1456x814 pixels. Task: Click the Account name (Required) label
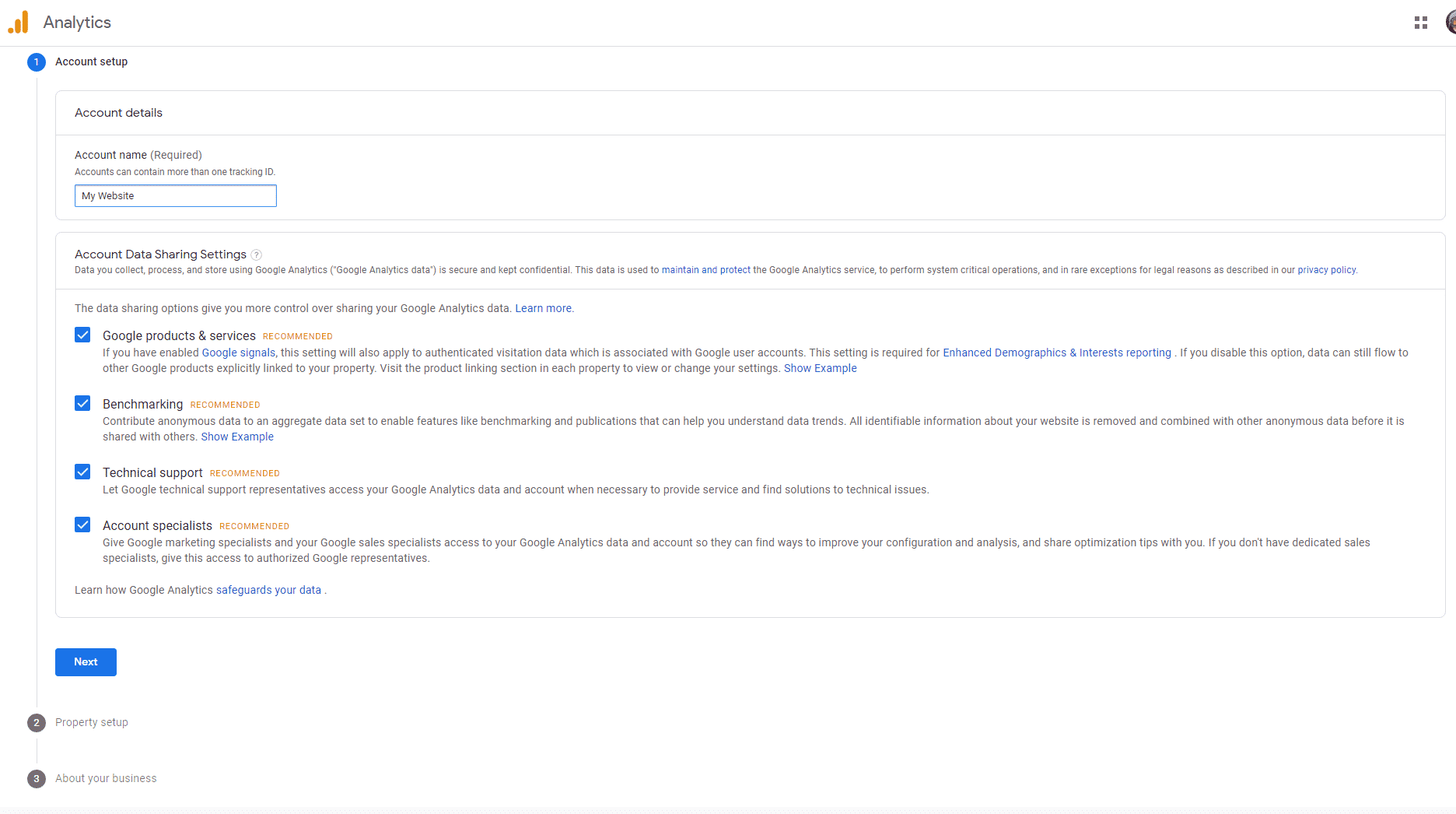138,155
